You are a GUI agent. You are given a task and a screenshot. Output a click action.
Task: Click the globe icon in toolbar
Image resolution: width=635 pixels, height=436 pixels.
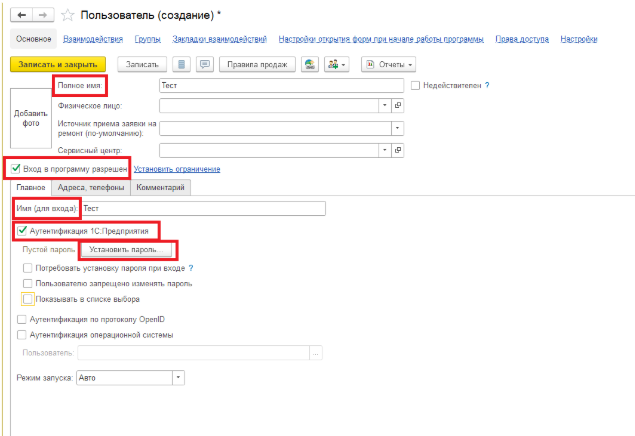coord(310,64)
